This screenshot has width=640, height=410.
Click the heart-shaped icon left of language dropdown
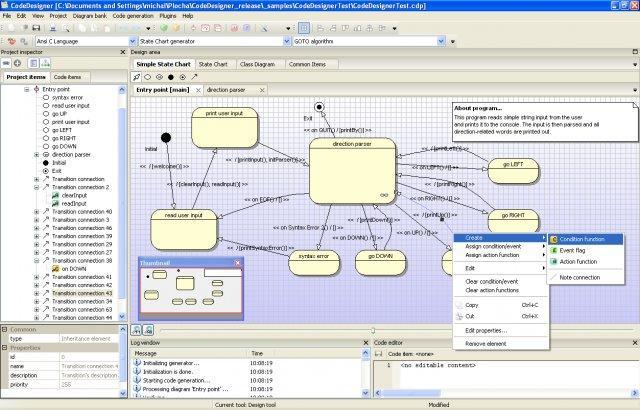click(11, 41)
